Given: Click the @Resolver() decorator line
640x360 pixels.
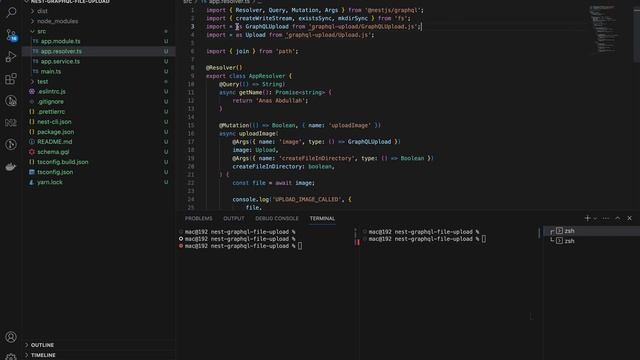Looking at the screenshot, I should point(224,68).
